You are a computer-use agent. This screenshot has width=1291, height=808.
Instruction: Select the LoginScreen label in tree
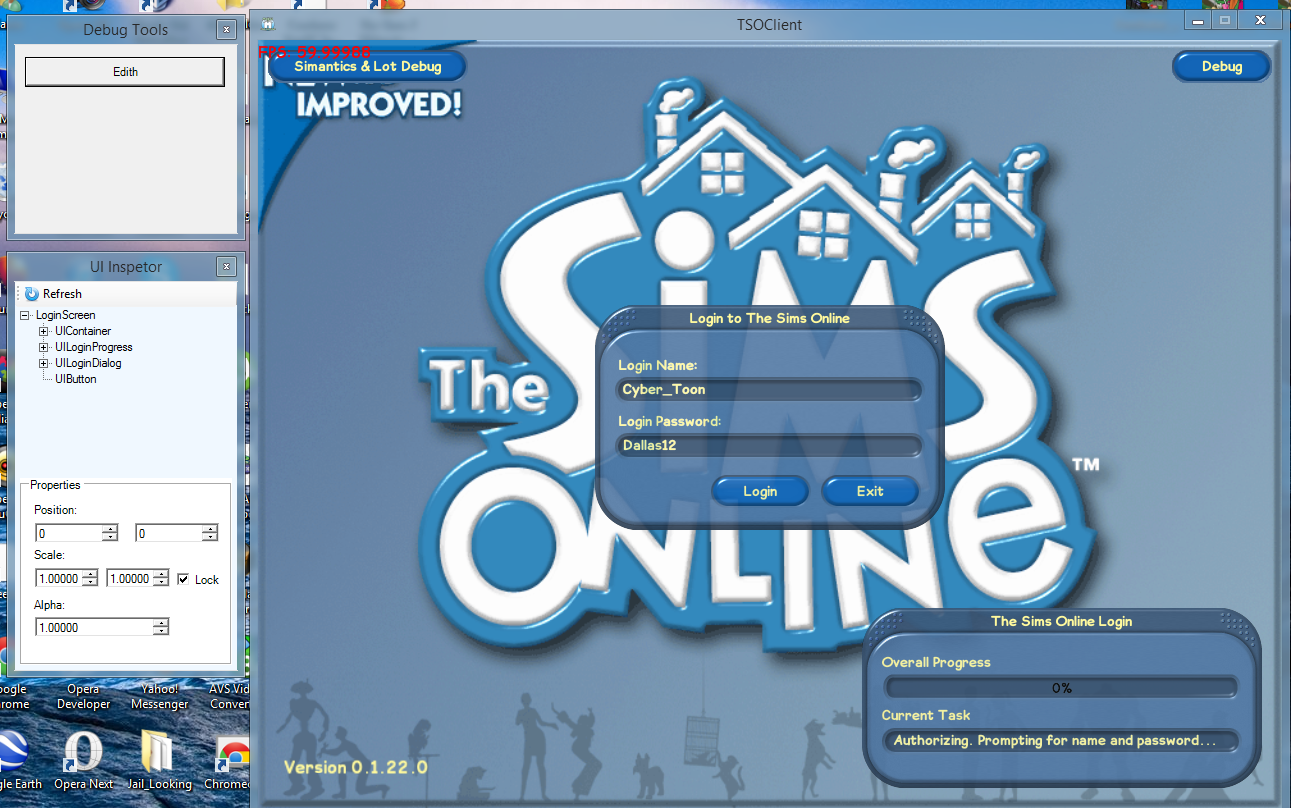point(65,315)
